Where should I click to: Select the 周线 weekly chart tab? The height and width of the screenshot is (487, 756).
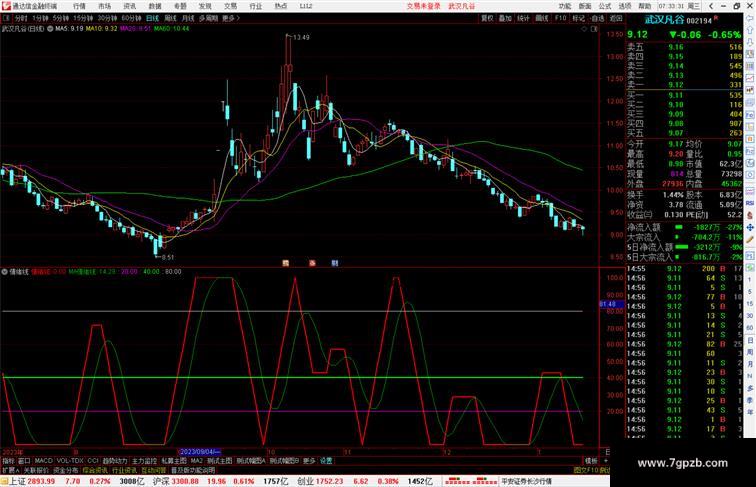click(170, 18)
